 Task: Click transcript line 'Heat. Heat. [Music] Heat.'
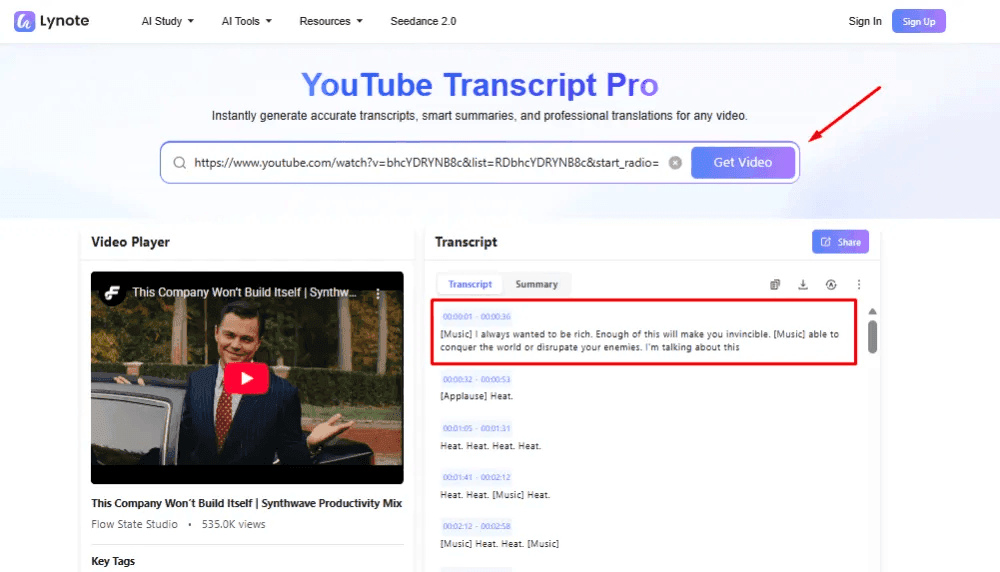coord(495,495)
